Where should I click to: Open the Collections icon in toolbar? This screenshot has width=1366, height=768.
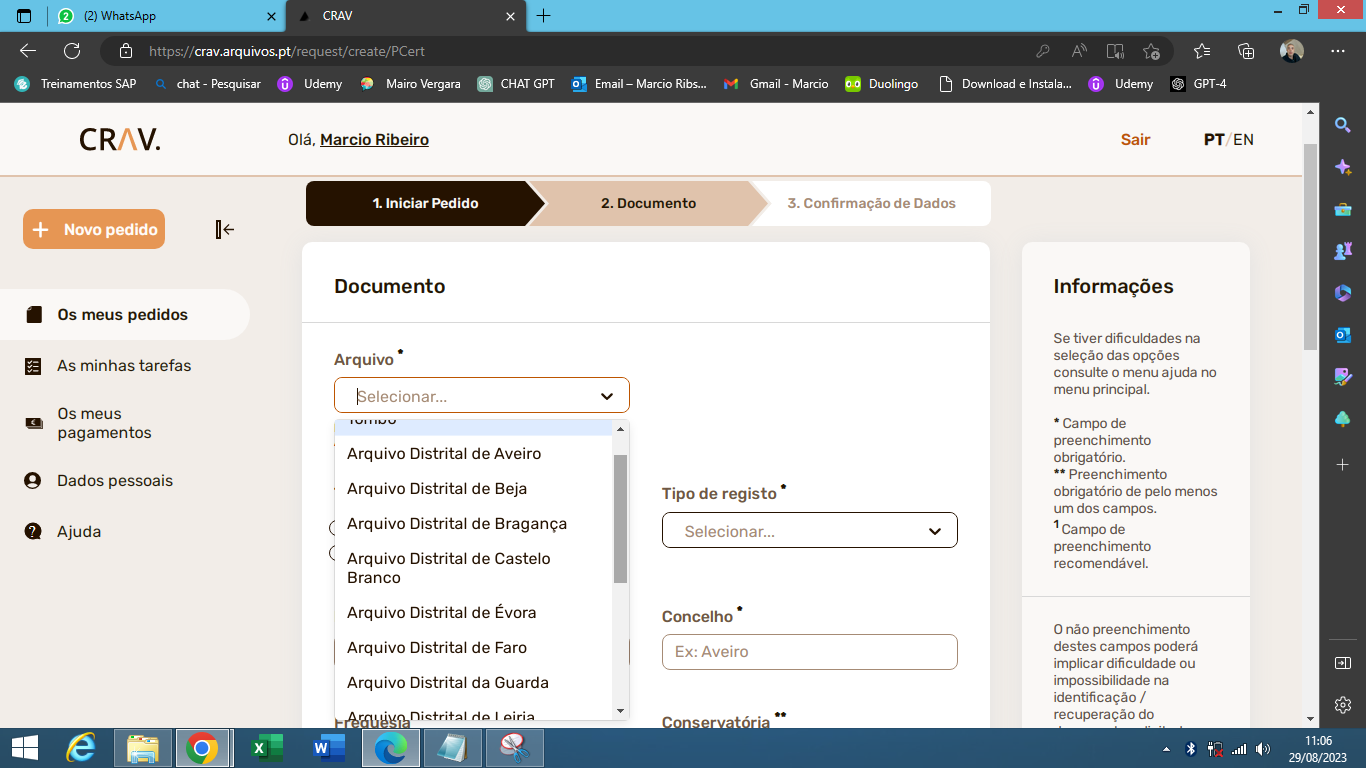point(1246,51)
